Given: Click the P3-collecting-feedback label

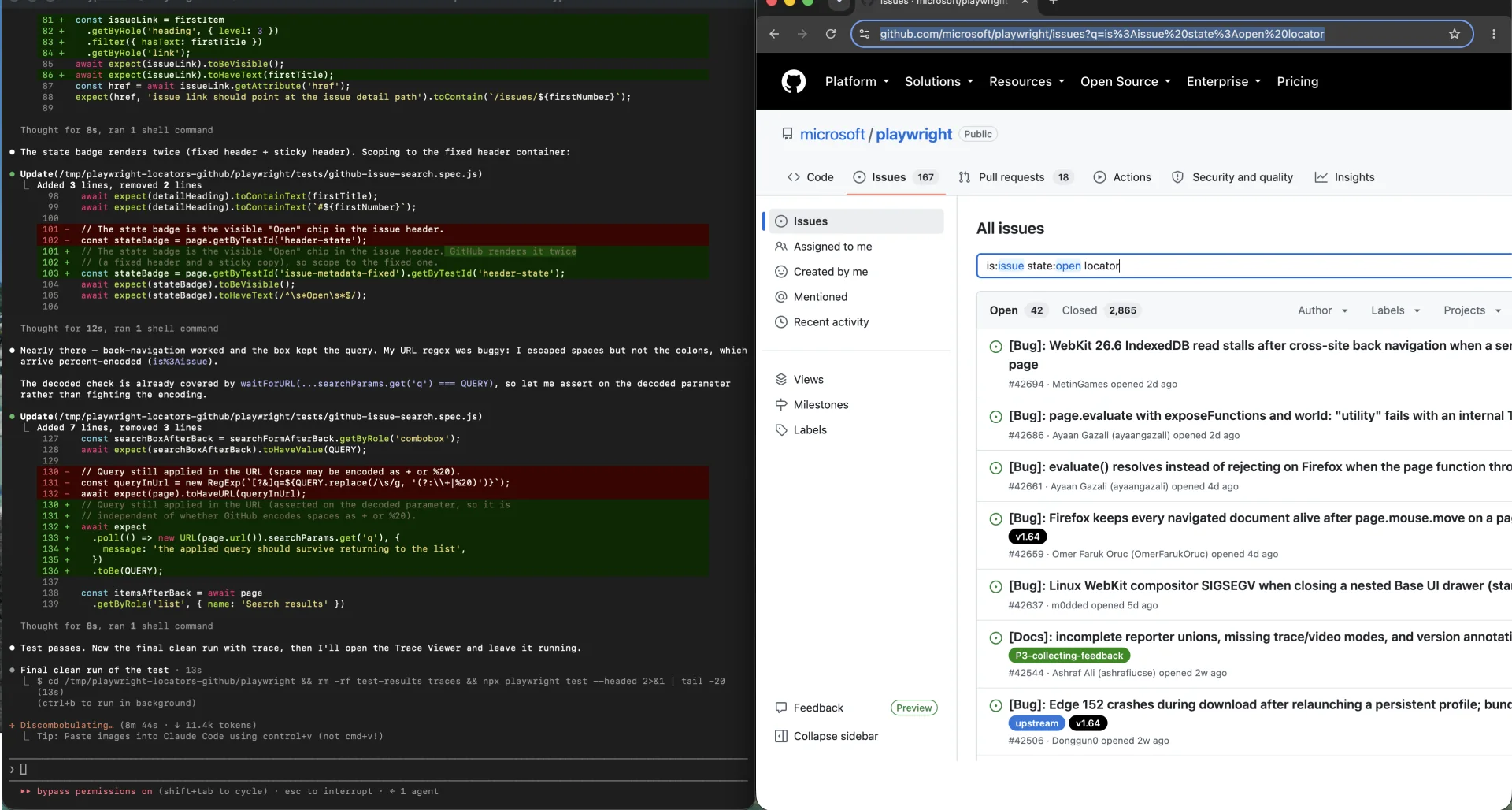Looking at the screenshot, I should click(1069, 656).
